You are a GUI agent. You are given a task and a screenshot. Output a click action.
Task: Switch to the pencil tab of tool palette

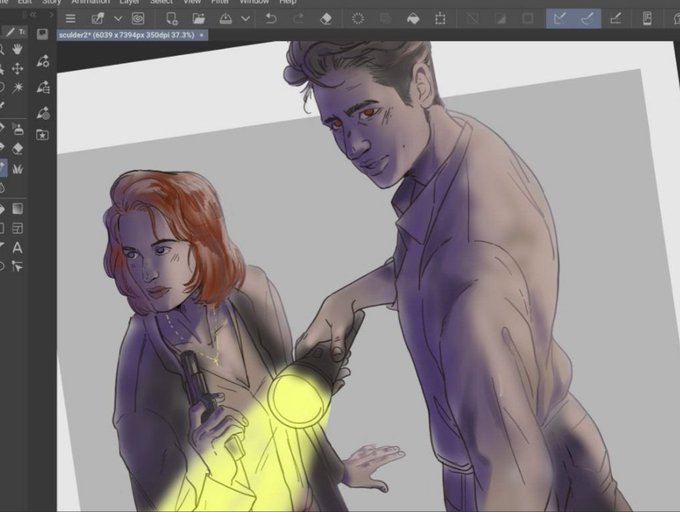(10, 32)
